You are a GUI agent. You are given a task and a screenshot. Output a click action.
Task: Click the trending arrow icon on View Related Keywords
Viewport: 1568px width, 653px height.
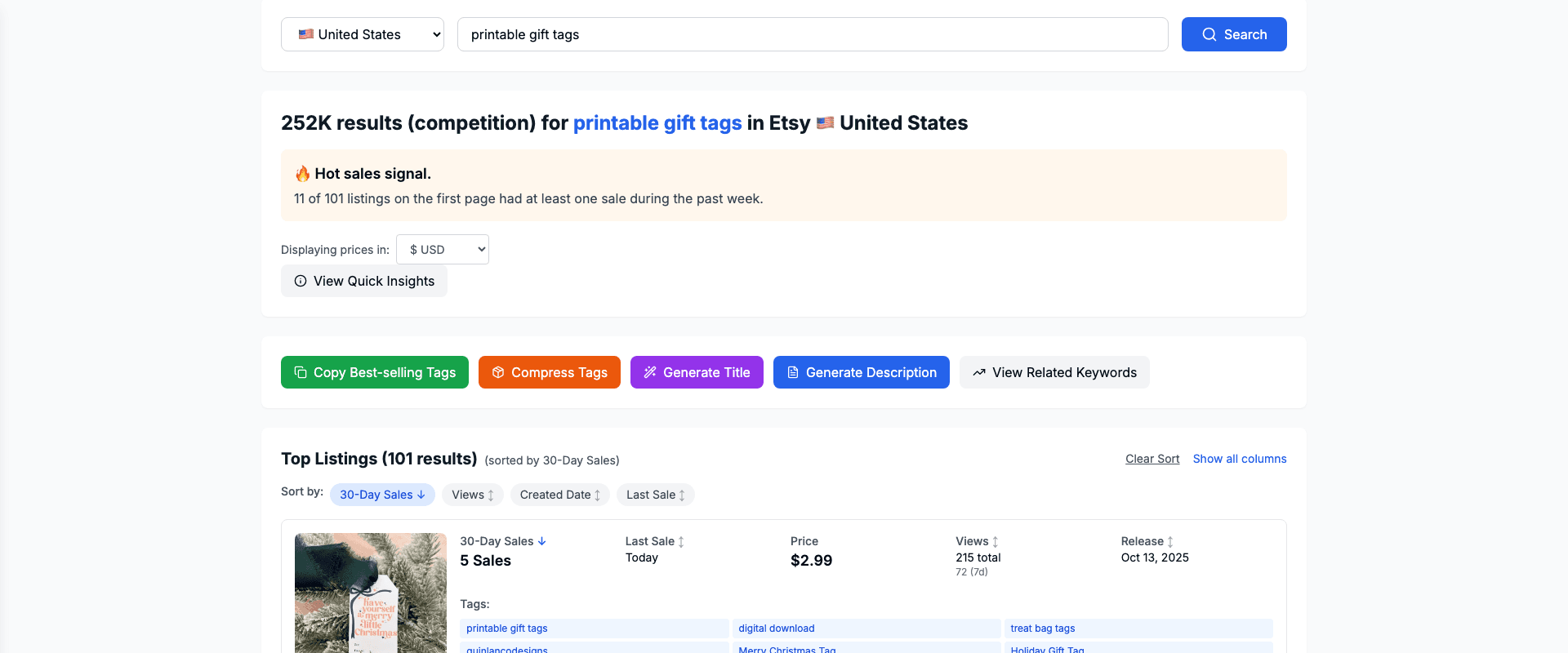(x=979, y=372)
